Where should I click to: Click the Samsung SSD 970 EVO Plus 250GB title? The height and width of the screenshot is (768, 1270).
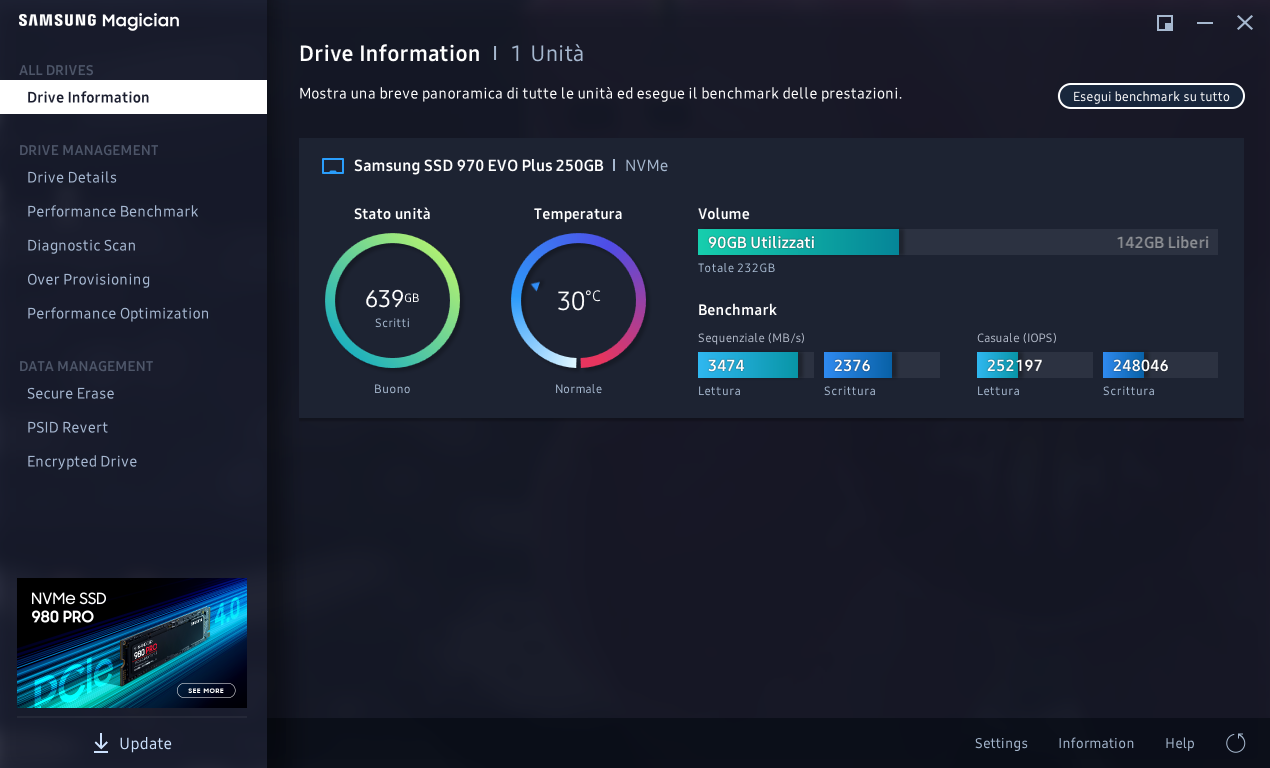tap(478, 166)
